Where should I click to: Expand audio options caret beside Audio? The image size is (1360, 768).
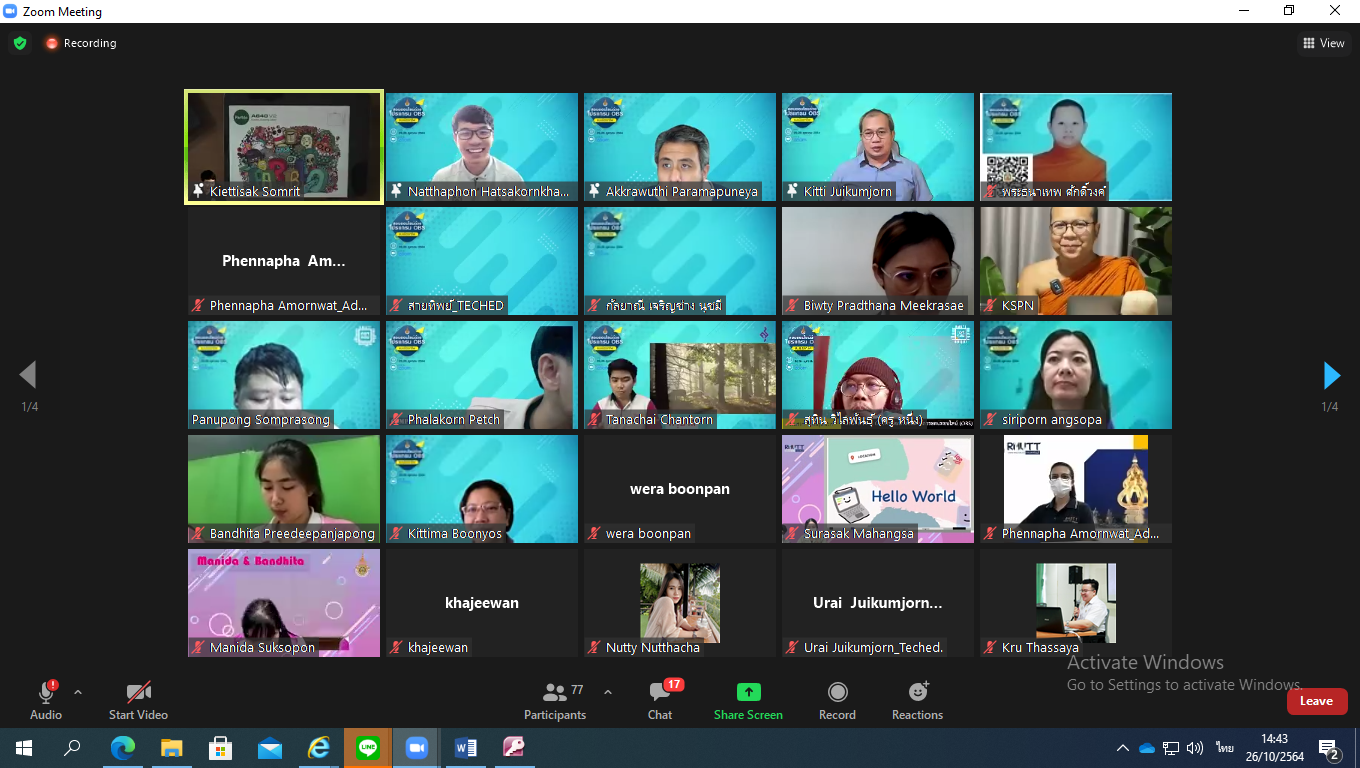[78, 691]
